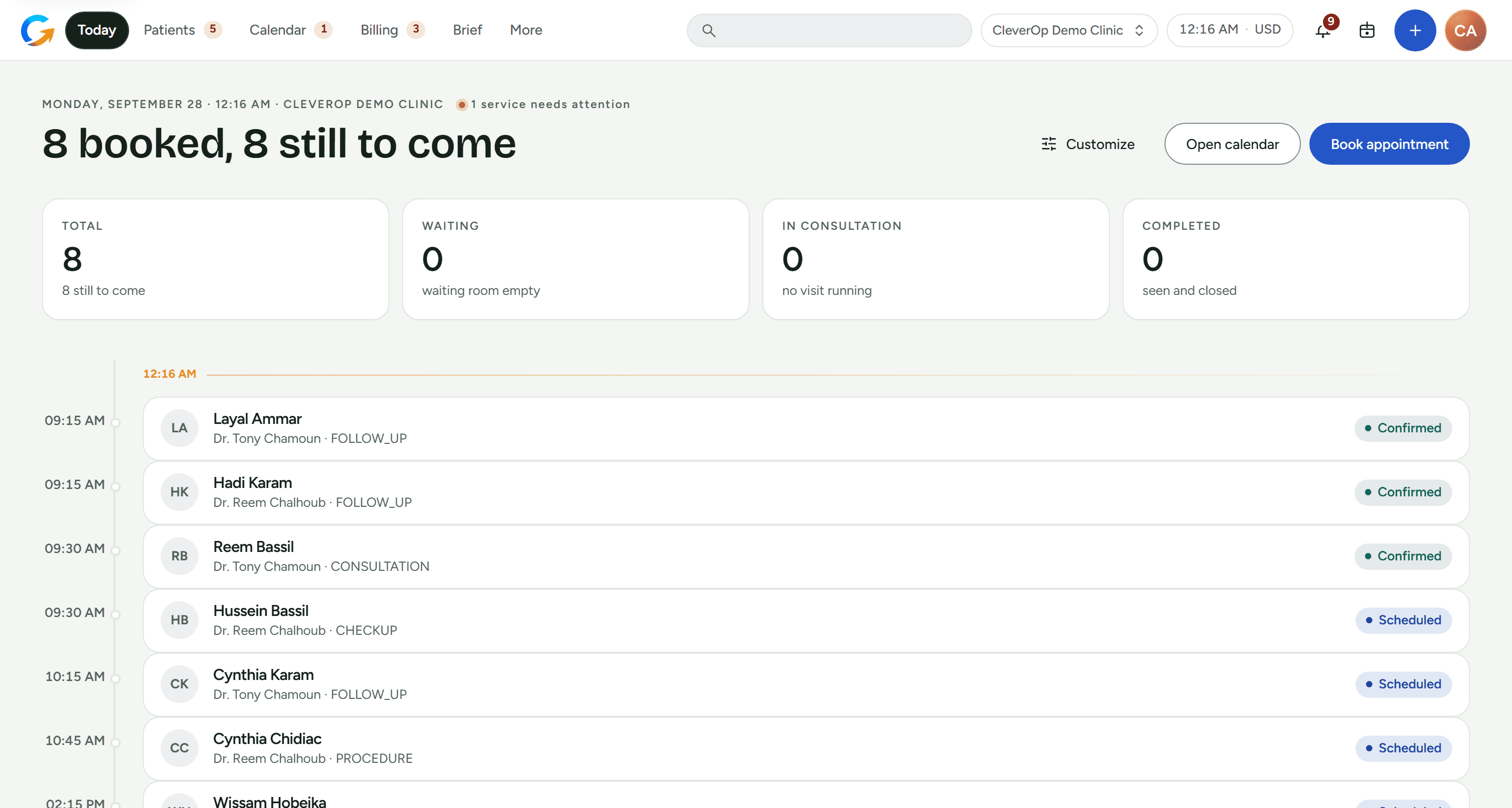Click the search magnifier icon
This screenshot has width=1512, height=808.
coord(708,30)
